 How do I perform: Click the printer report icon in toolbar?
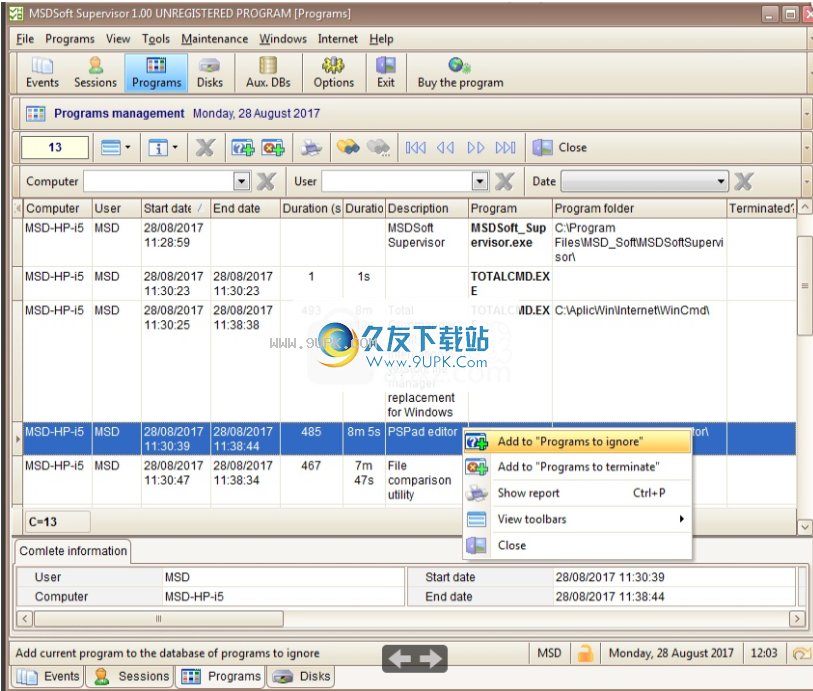tap(311, 148)
